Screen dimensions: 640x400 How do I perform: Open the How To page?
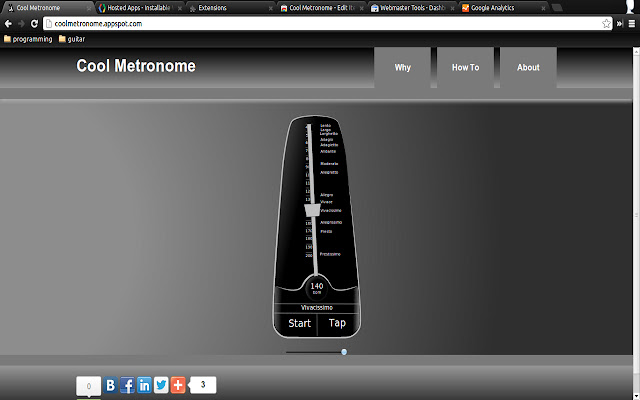pos(465,67)
